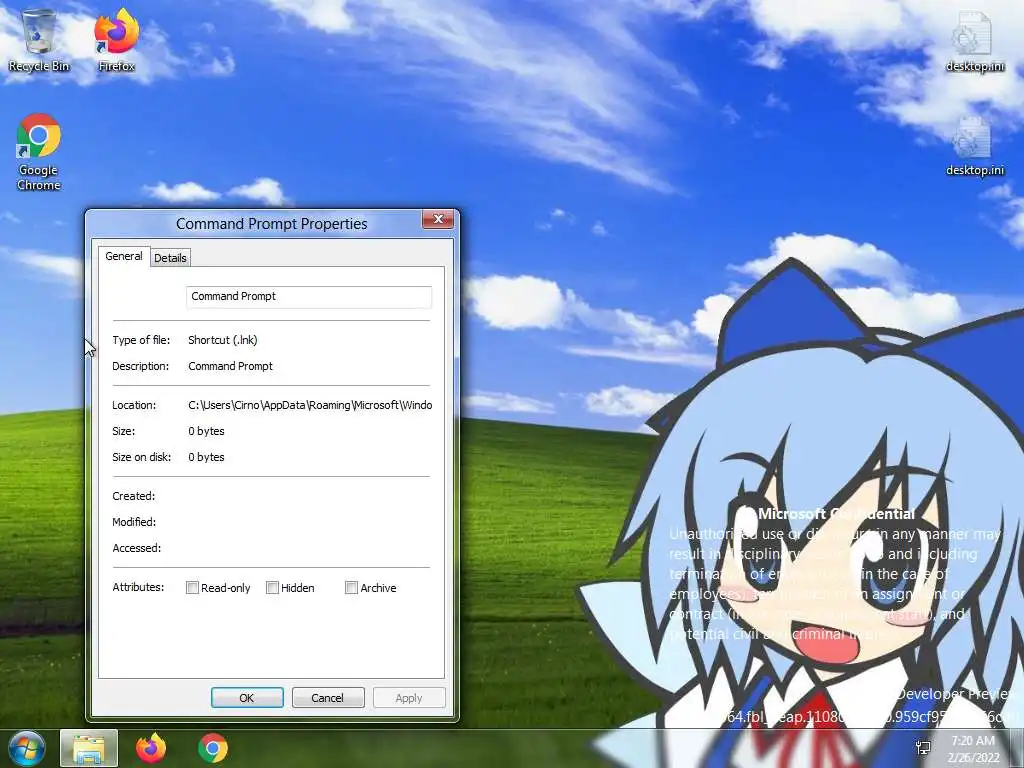Click the Shortcut (.lnk) file type value
This screenshot has width=1024, height=768.
pos(223,340)
